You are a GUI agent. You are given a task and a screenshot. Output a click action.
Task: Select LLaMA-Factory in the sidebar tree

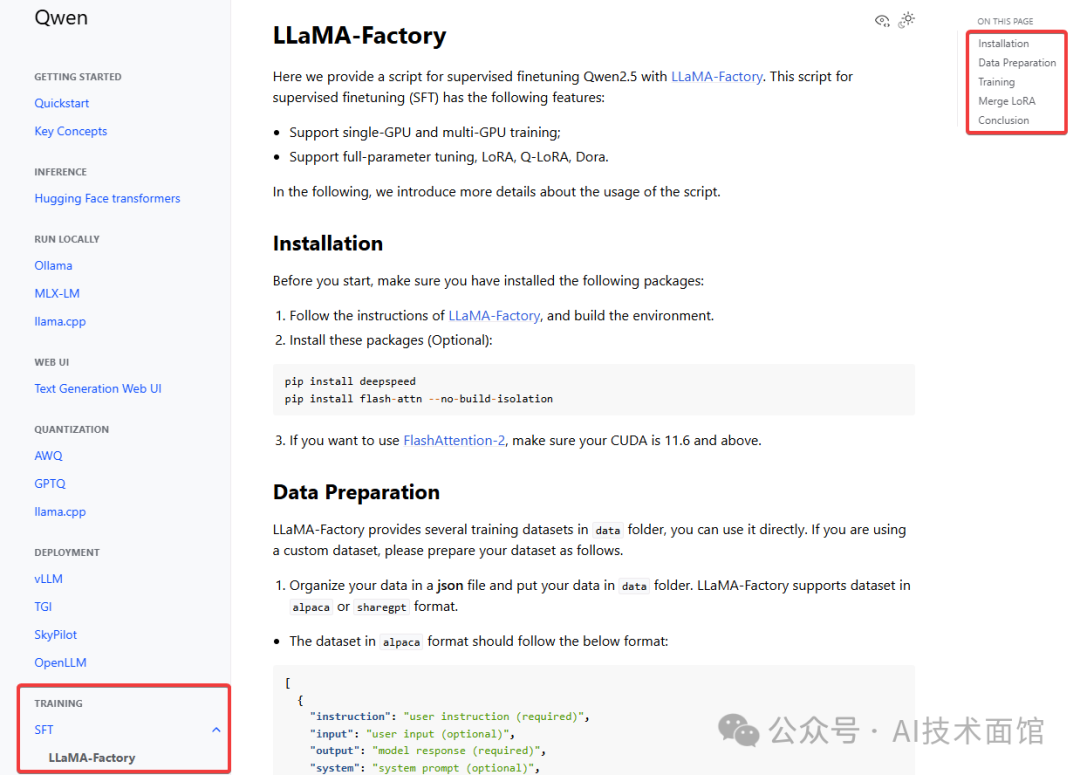(92, 758)
